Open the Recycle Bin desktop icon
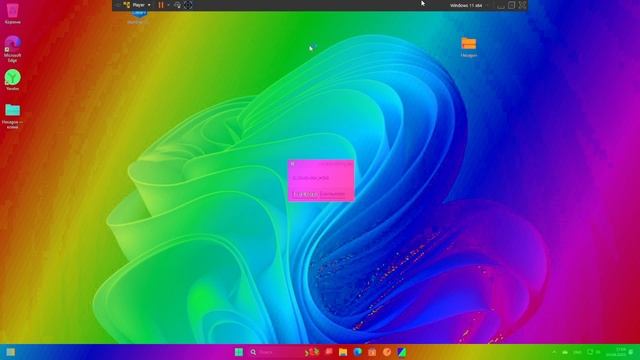Viewport: 640px width, 360px height. tap(12, 12)
